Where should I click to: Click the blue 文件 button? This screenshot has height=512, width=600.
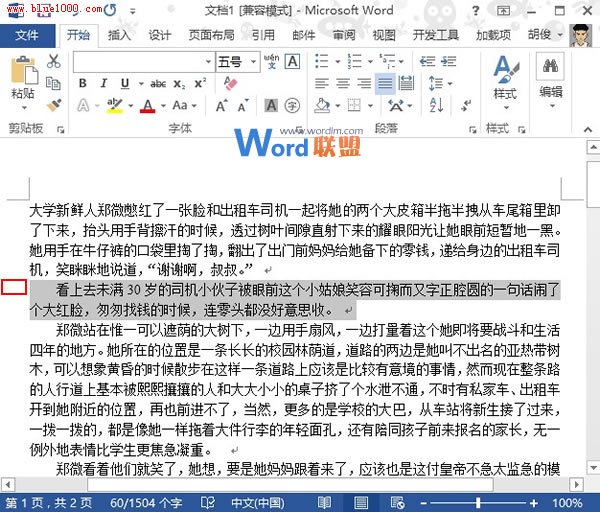(x=27, y=35)
